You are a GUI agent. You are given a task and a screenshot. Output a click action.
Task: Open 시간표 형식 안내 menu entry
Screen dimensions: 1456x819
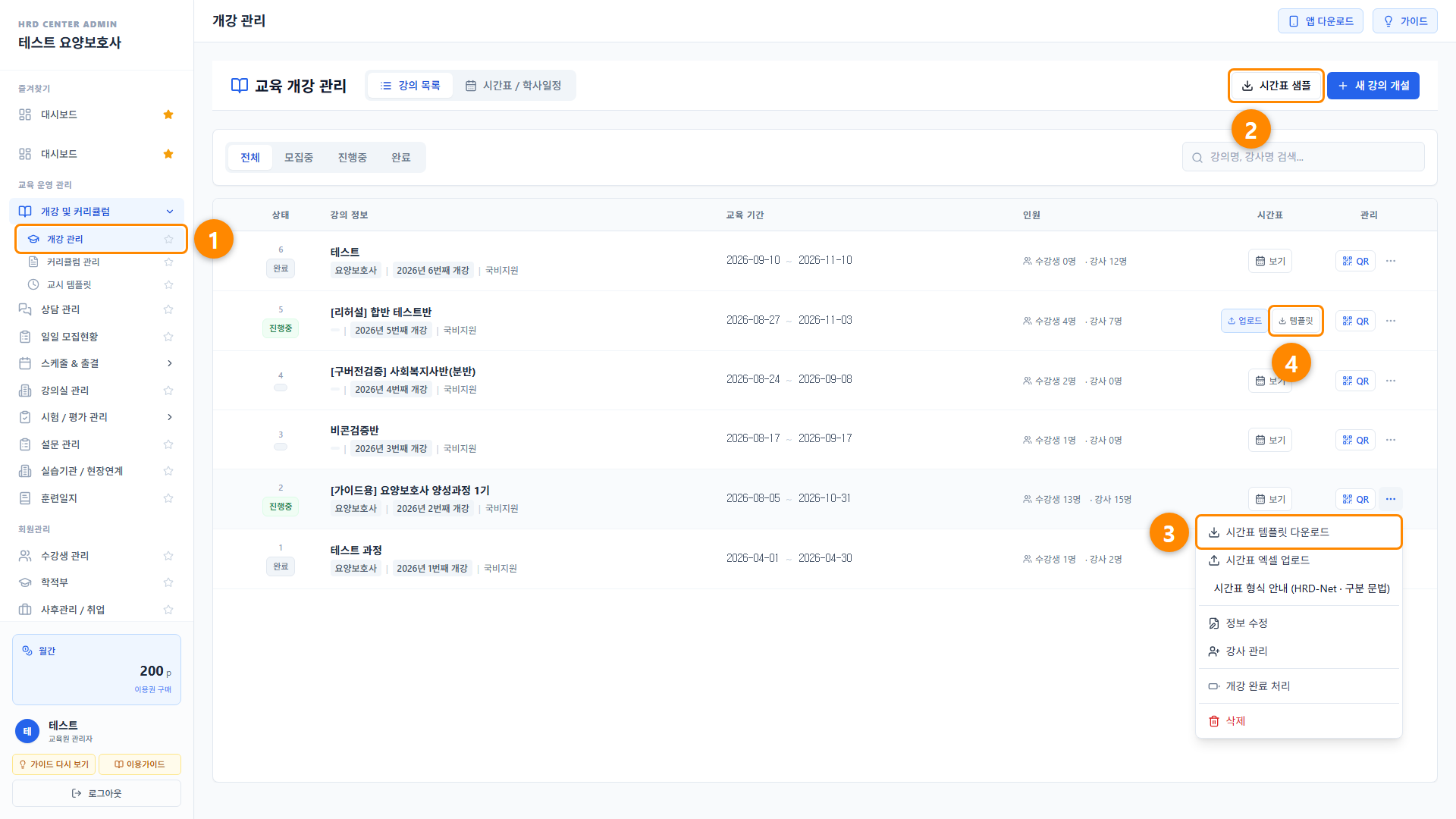1298,588
